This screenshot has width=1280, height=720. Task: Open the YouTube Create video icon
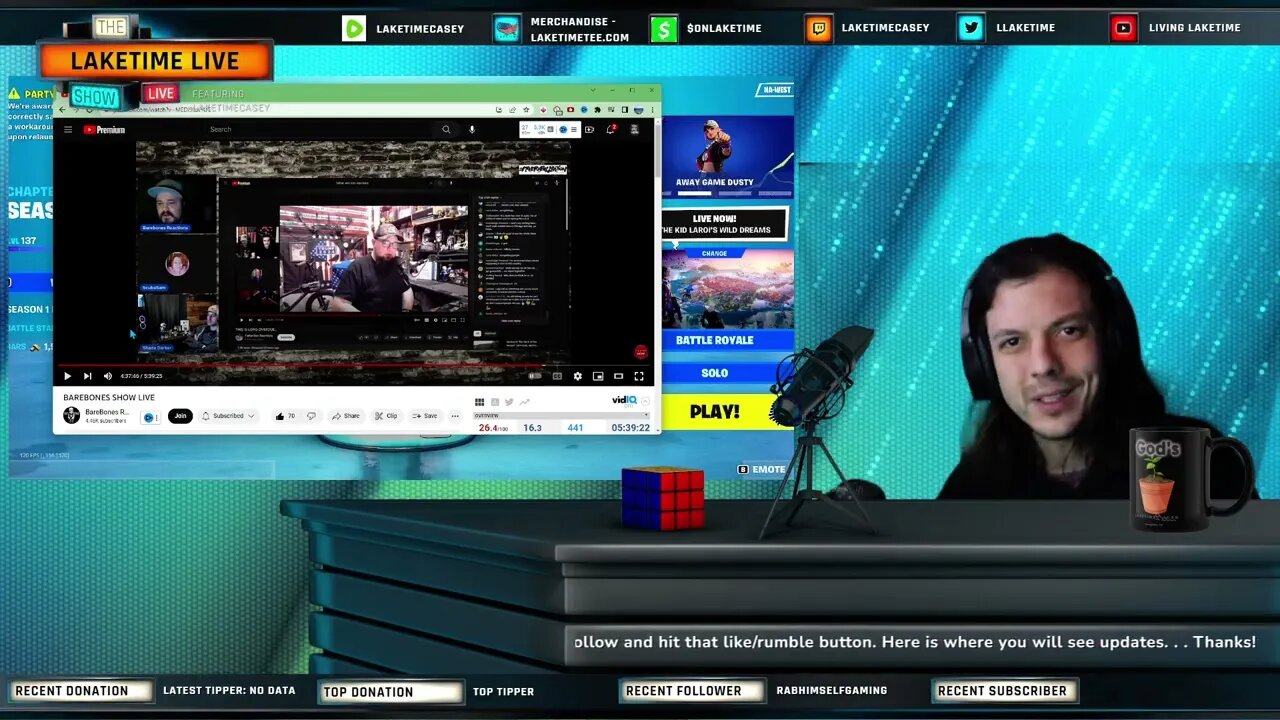click(x=589, y=130)
